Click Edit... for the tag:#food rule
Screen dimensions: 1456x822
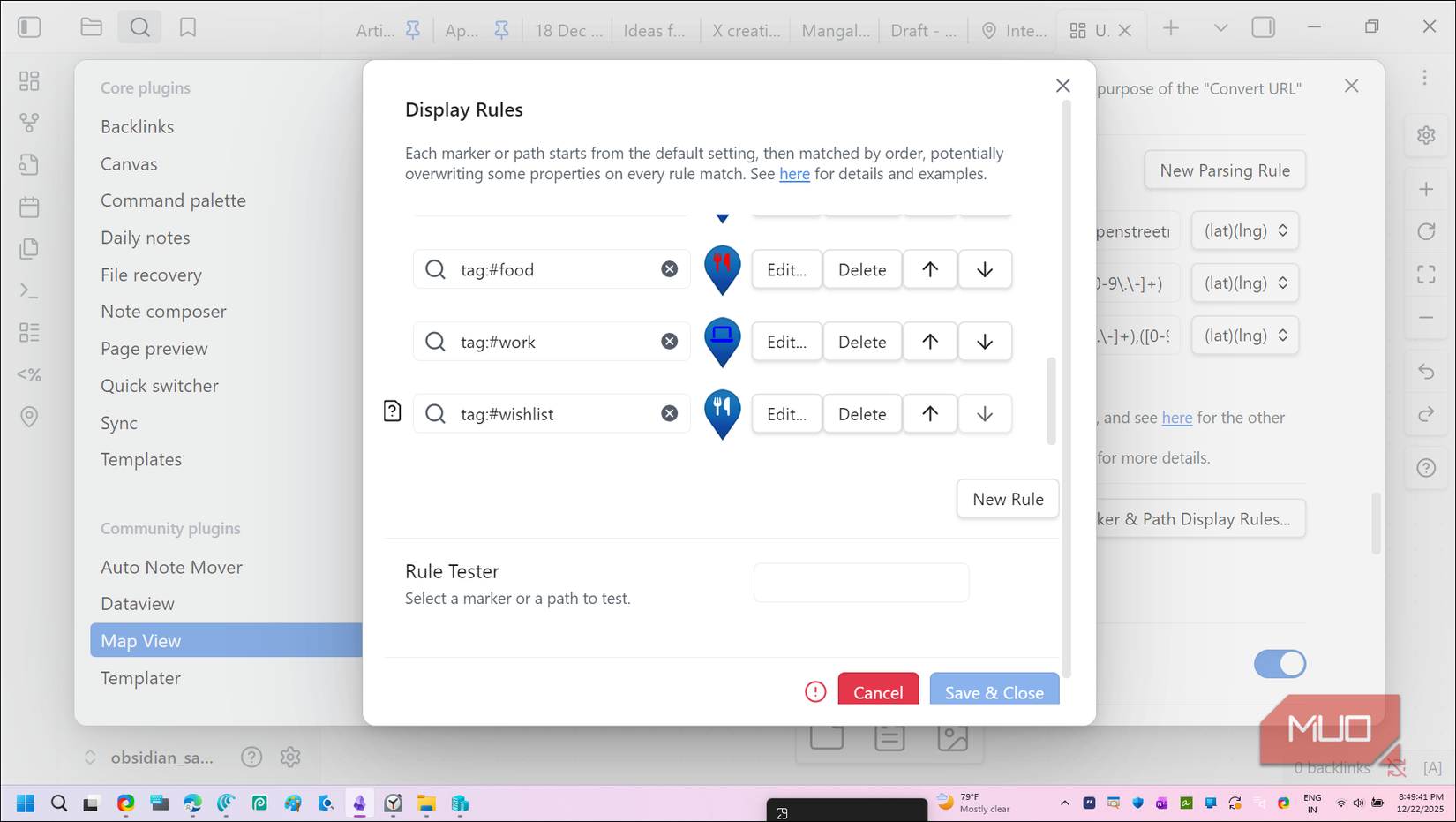786,269
